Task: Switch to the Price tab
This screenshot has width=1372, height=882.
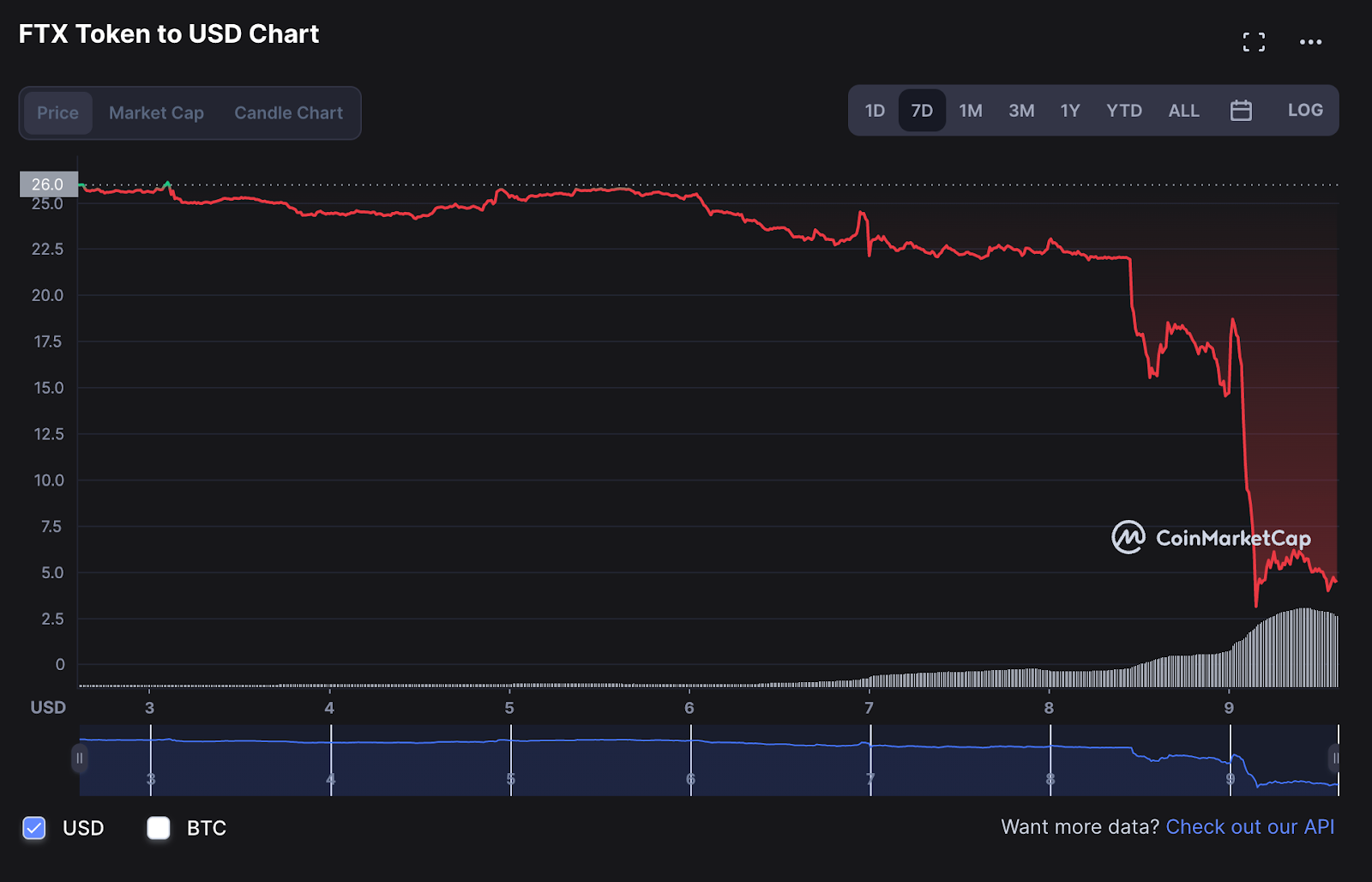Action: coord(57,112)
